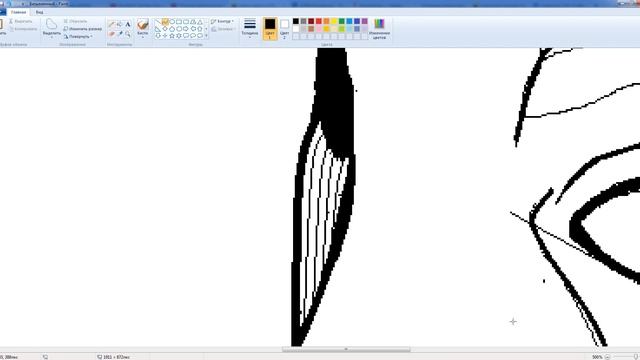This screenshot has width=640, height=360.
Task: Select the Magnifier tool
Action: click(x=128, y=34)
